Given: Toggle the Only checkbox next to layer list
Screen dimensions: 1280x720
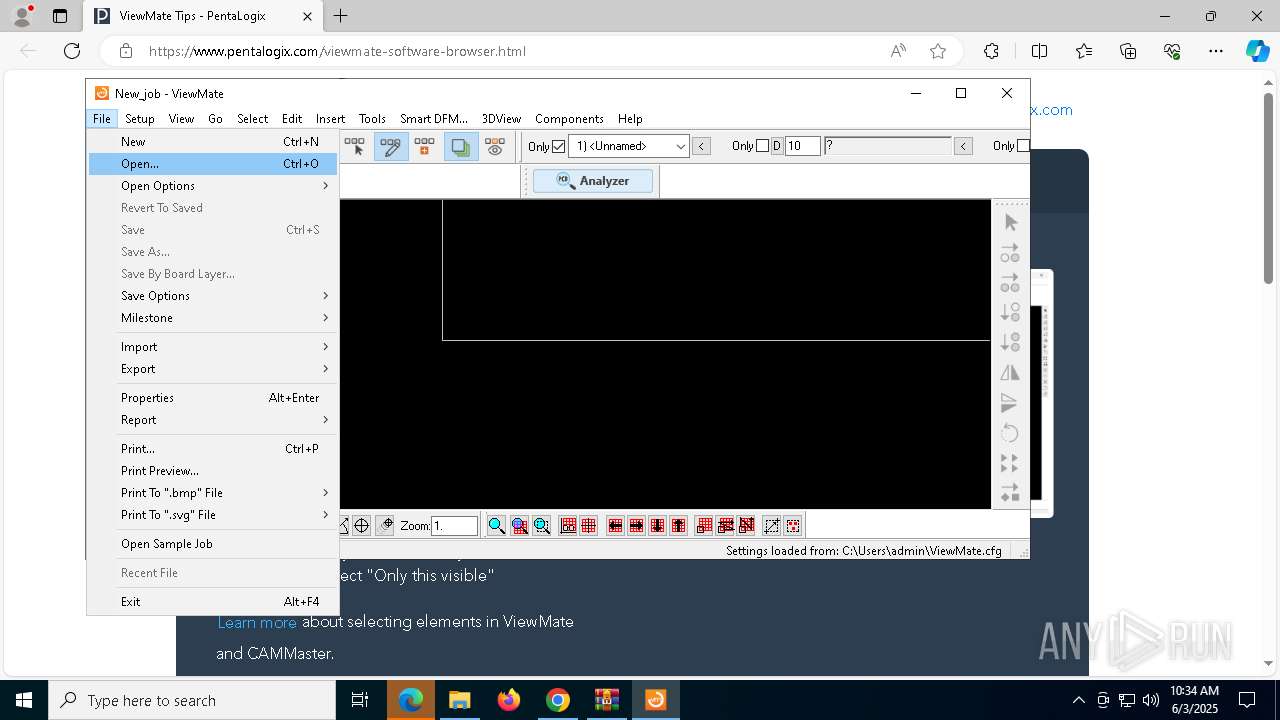Looking at the screenshot, I should click(558, 146).
